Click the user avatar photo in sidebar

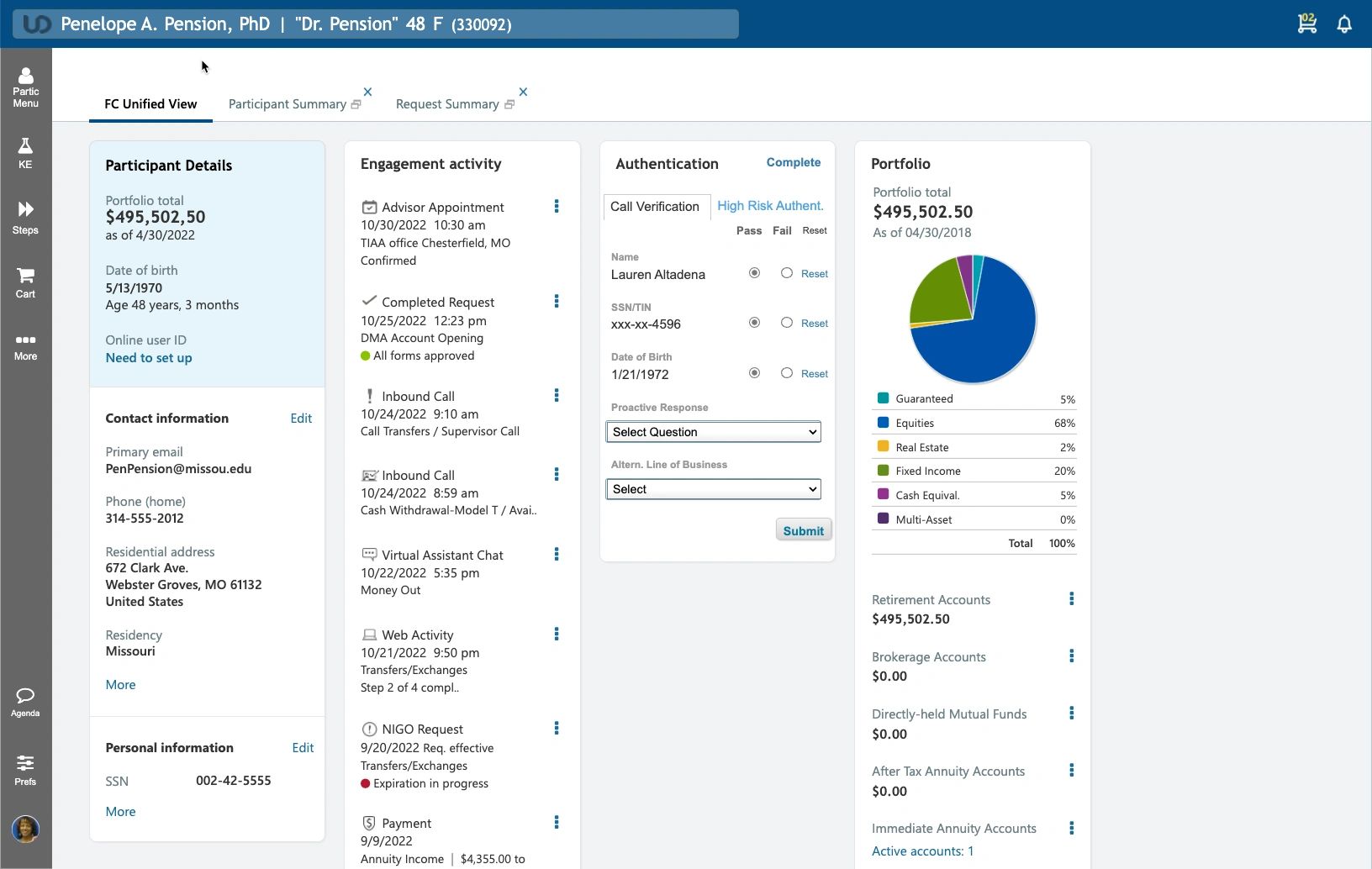click(25, 829)
